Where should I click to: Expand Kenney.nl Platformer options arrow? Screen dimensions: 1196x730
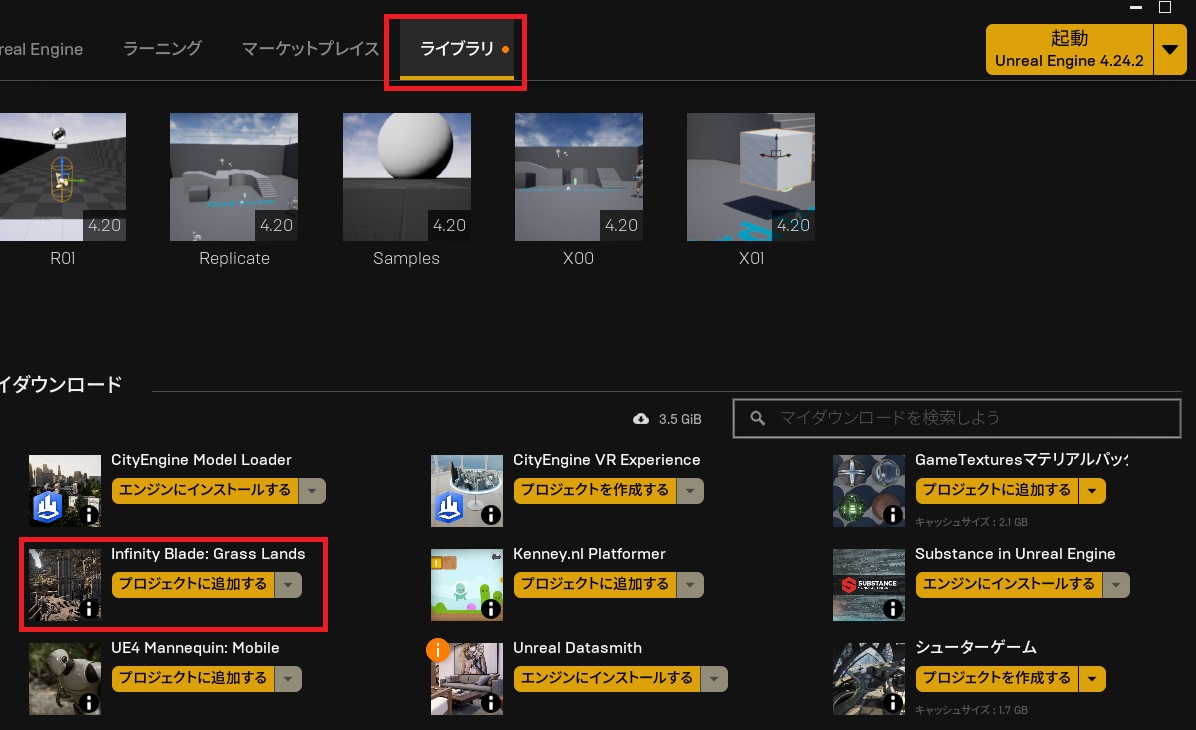pos(690,584)
